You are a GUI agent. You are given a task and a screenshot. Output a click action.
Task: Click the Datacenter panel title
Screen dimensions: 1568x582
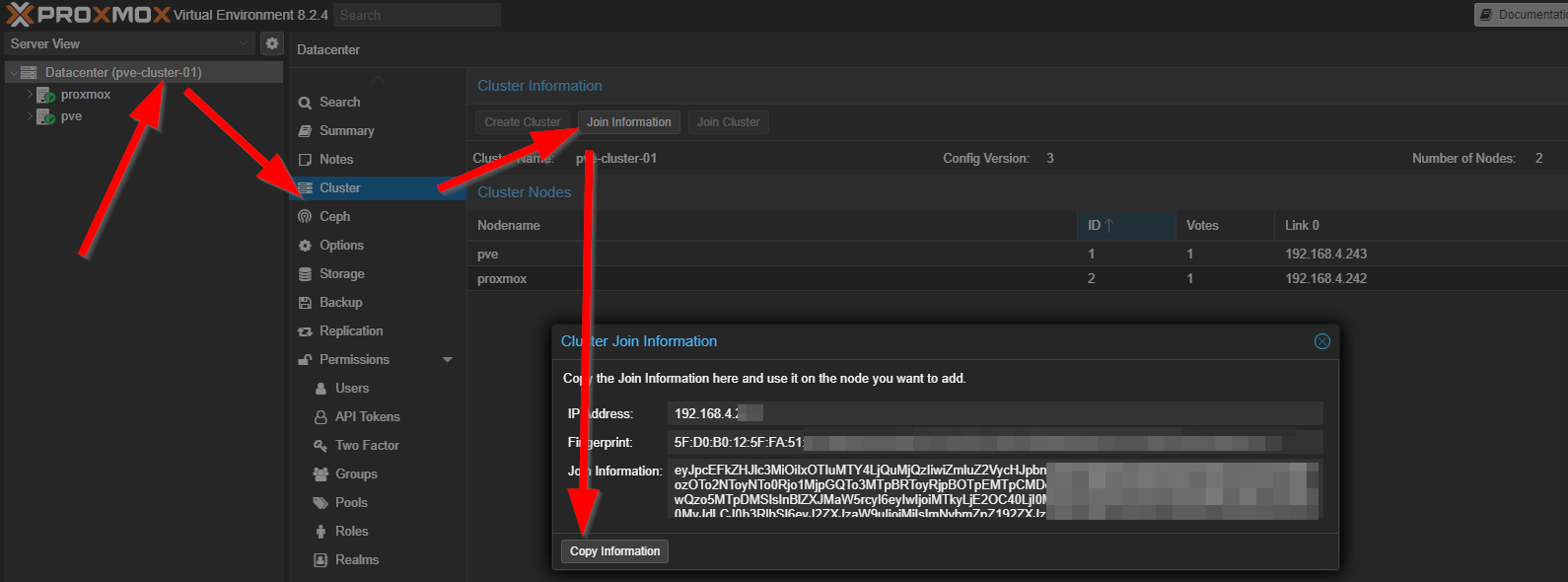pos(328,50)
